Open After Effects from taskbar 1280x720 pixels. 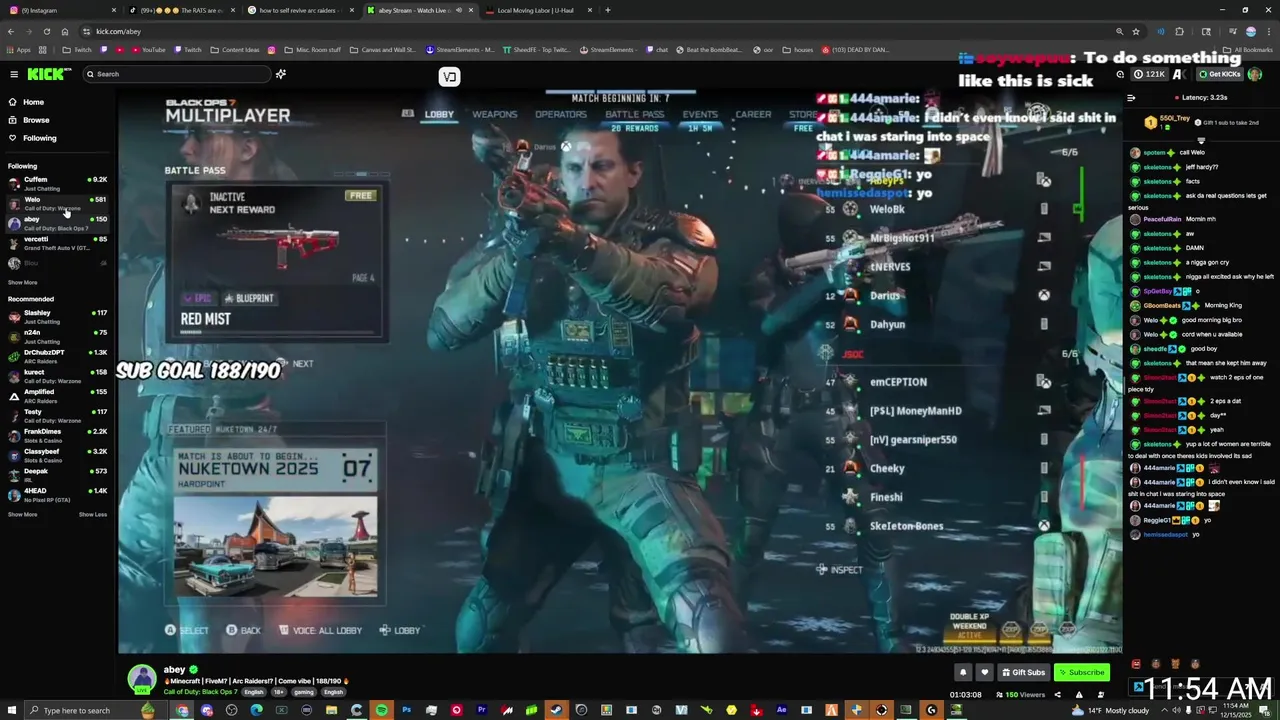coord(781,710)
